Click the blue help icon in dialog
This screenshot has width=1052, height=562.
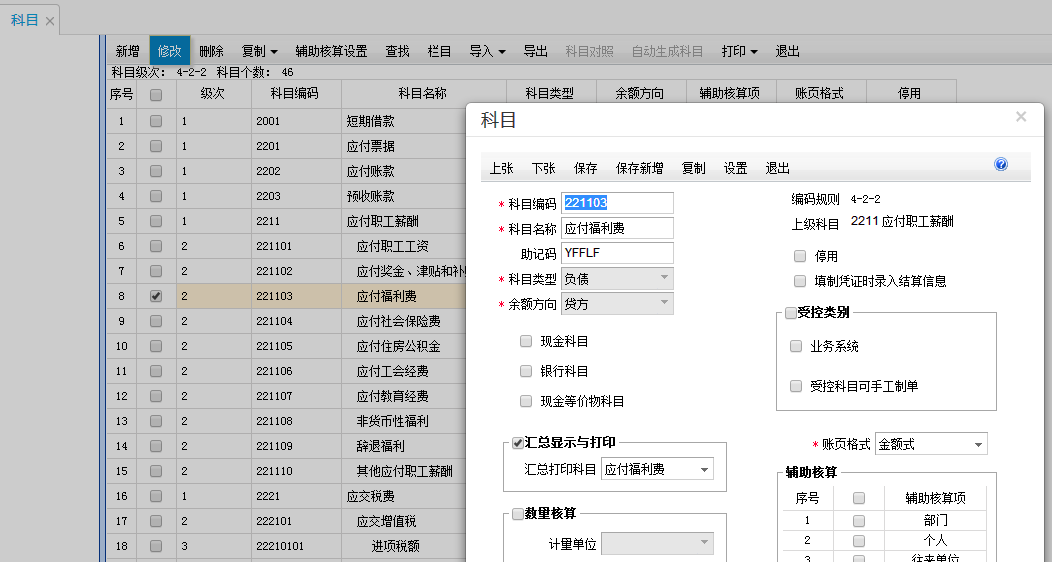click(x=1001, y=165)
